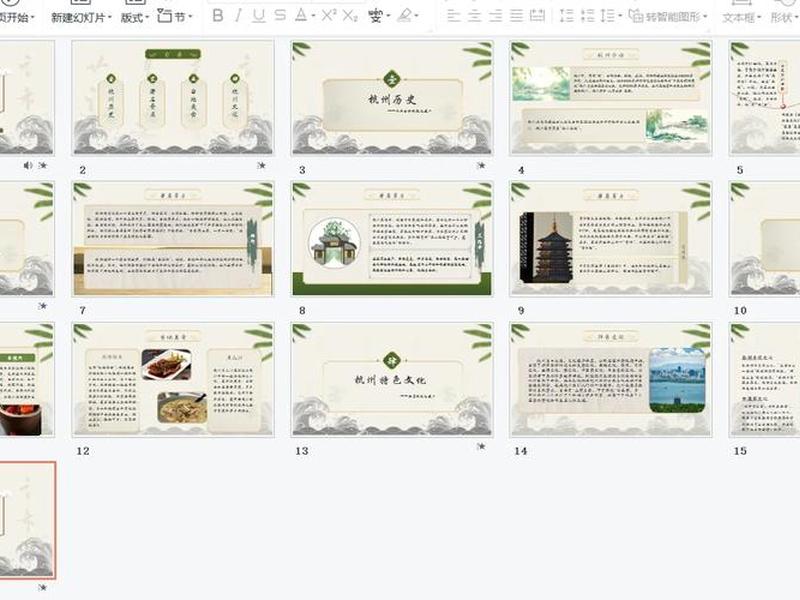Select slide 3 杭州历史 thumbnail
The width and height of the screenshot is (800, 600).
(392, 98)
